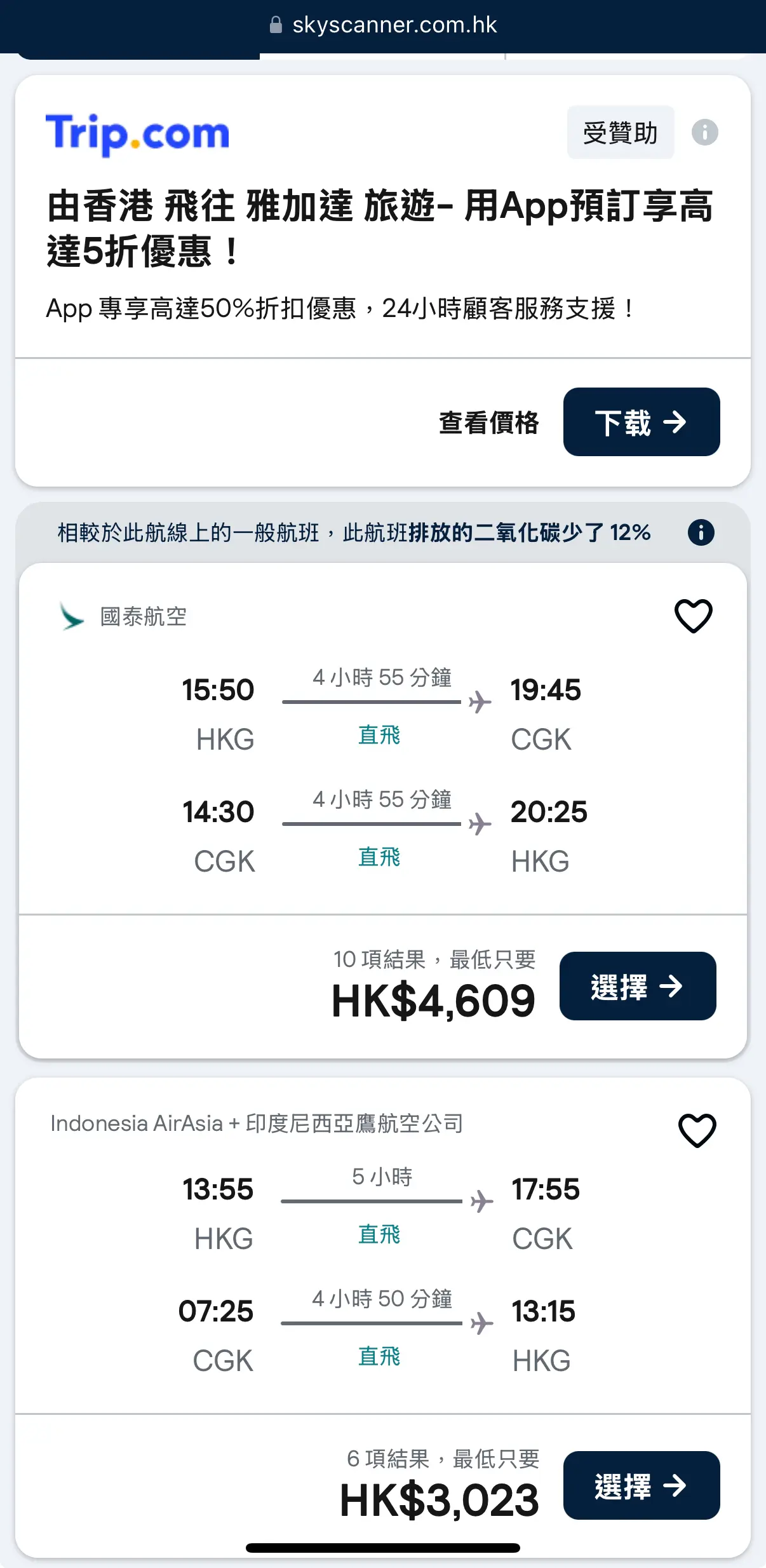Viewport: 766px width, 1568px height.
Task: Favorite the Cathay Pacific flight with heart
Action: coord(693,616)
